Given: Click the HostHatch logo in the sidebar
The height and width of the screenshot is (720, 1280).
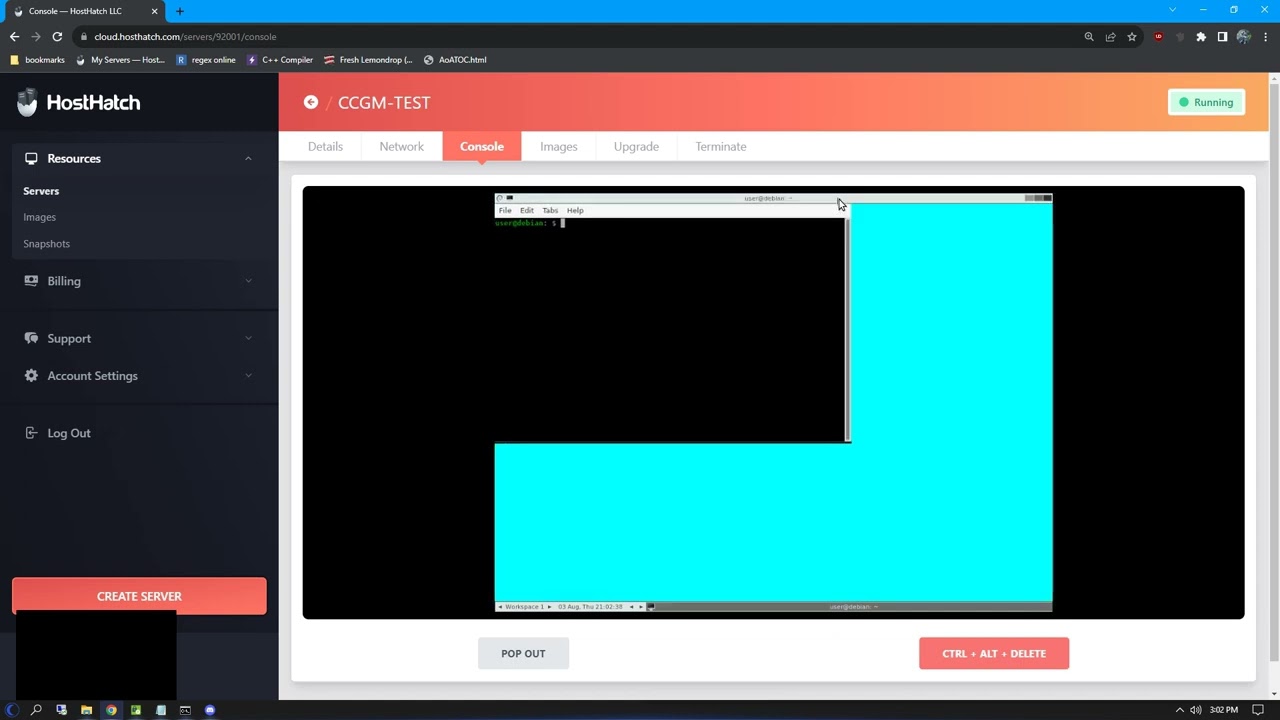Looking at the screenshot, I should pyautogui.click(x=79, y=102).
